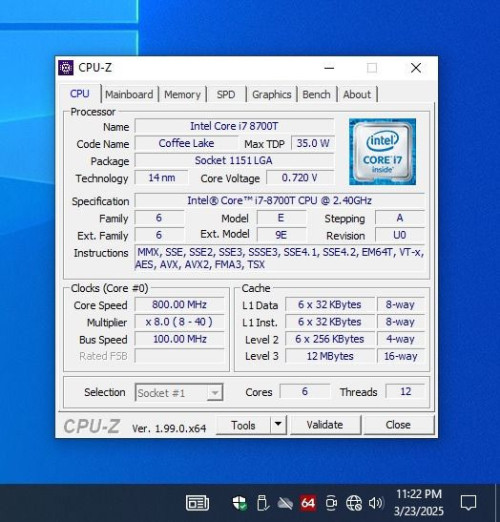
Task: Click Safely Remove Hardware USB icon
Action: [263, 503]
